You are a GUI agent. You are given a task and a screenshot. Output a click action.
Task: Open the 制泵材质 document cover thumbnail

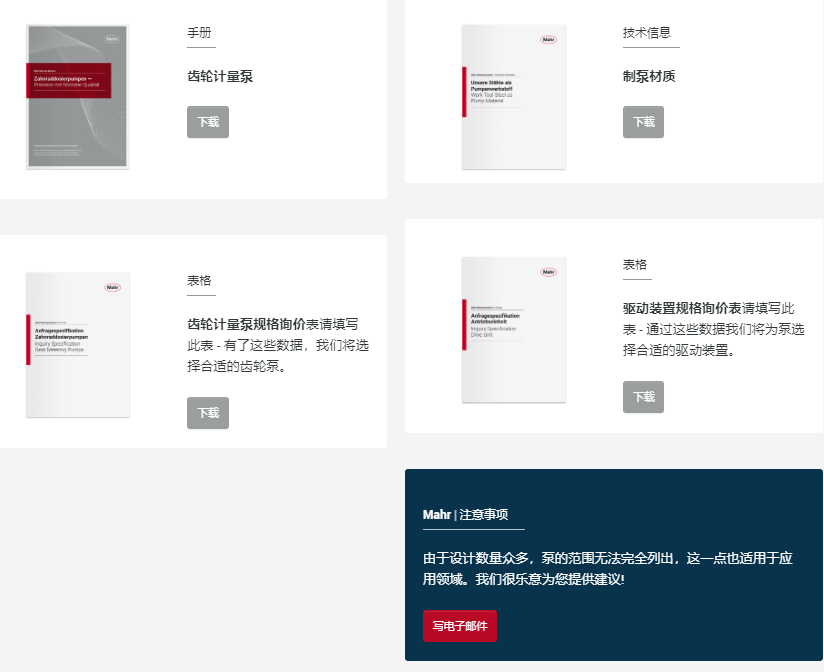[514, 97]
